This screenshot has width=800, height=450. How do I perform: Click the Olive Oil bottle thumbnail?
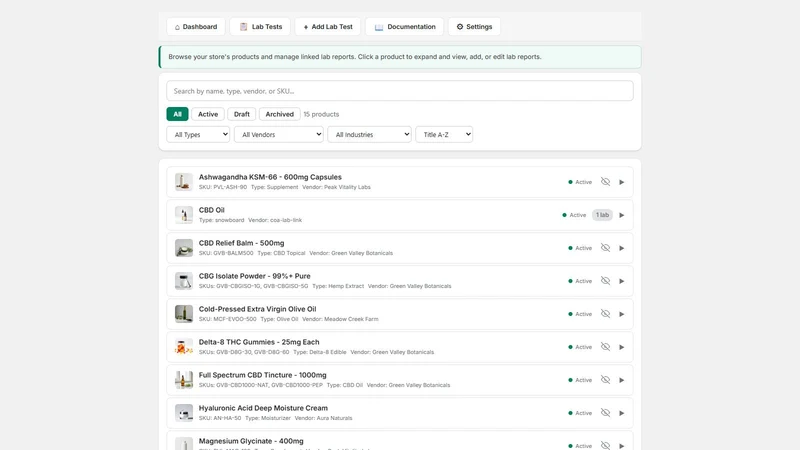coord(184,314)
